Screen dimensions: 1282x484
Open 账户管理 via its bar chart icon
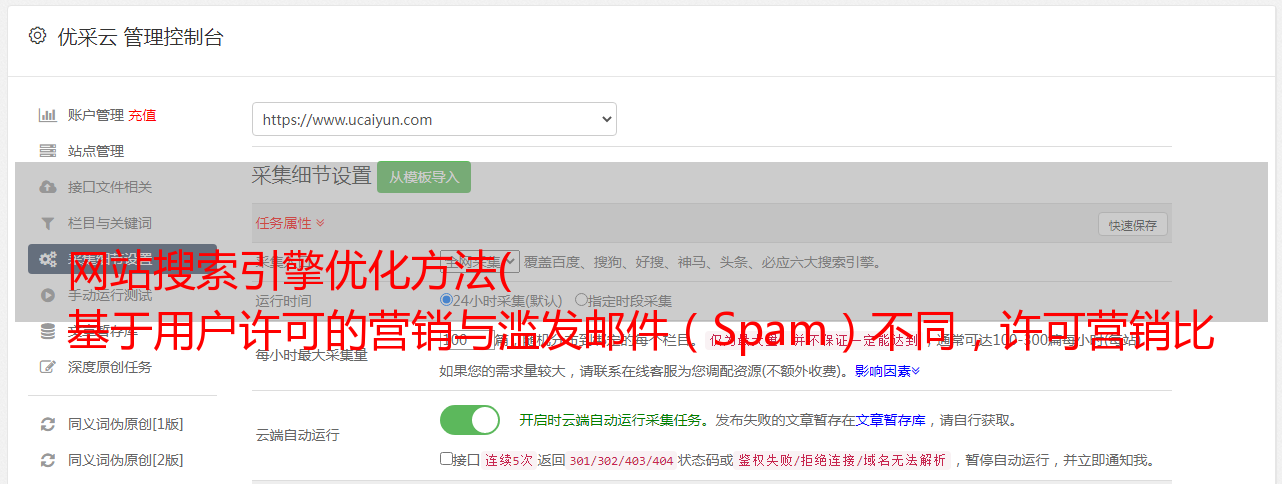click(x=47, y=115)
